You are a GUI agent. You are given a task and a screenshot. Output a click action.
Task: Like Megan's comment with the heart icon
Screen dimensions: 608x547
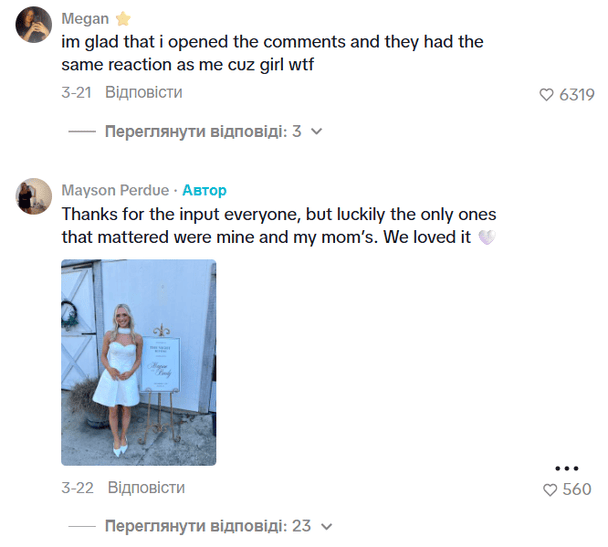coord(546,95)
